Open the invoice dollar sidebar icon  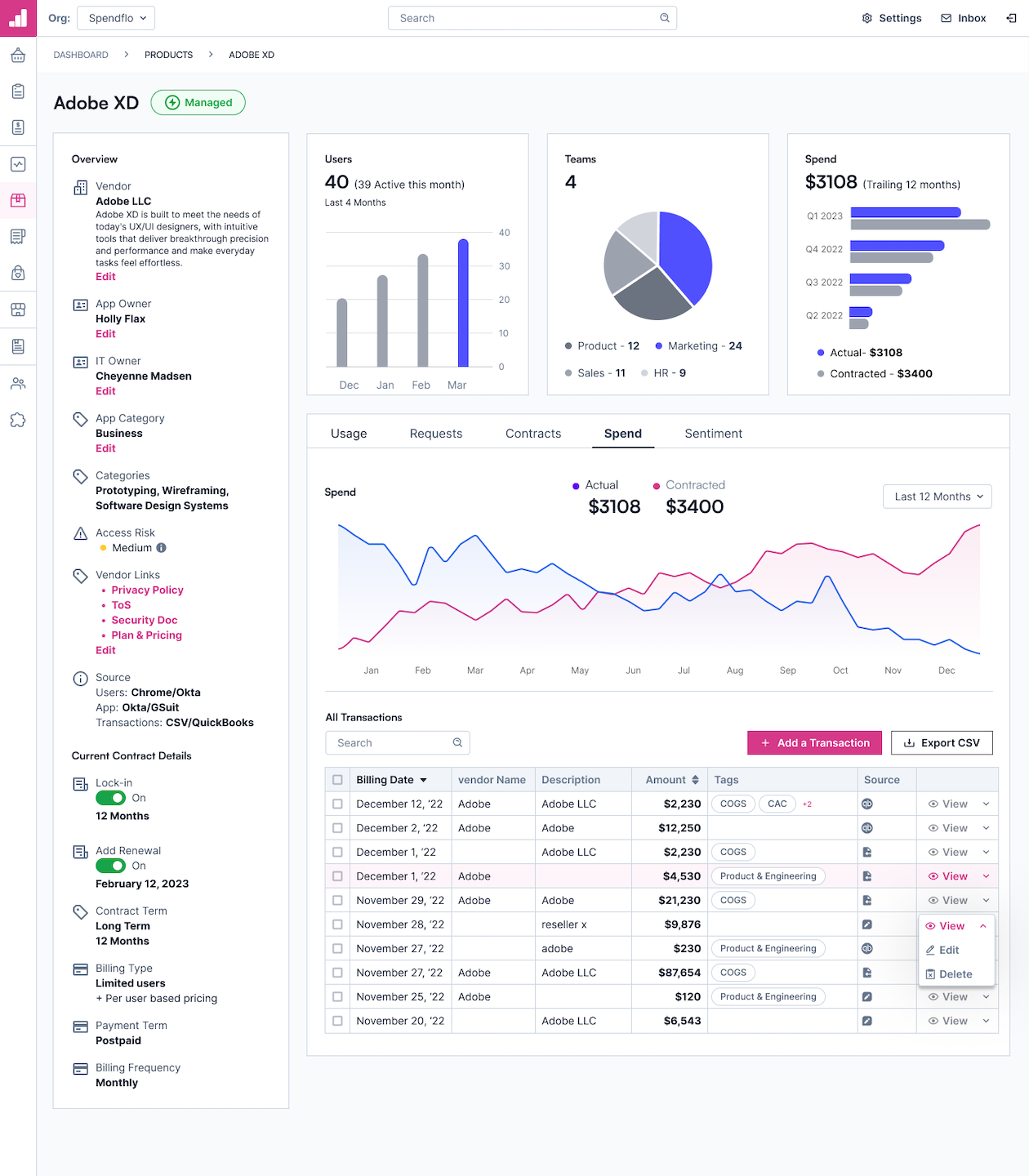18,127
